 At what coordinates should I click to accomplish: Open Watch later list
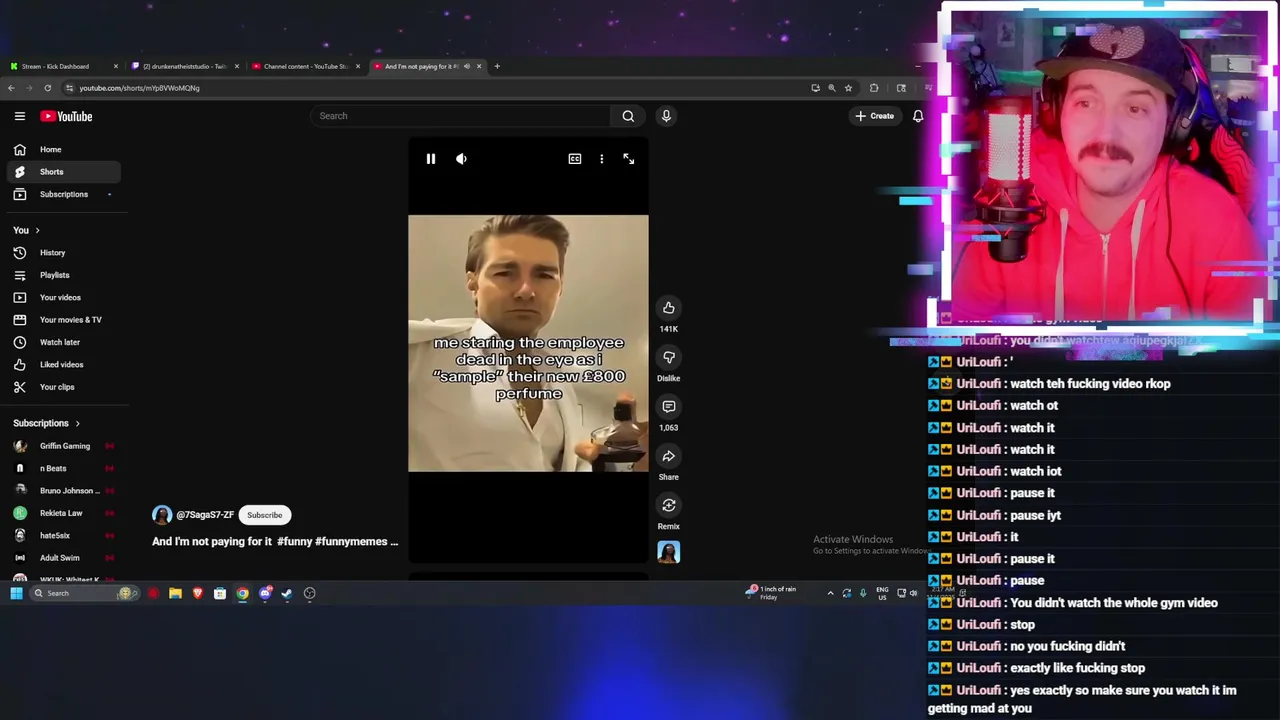coord(64,342)
